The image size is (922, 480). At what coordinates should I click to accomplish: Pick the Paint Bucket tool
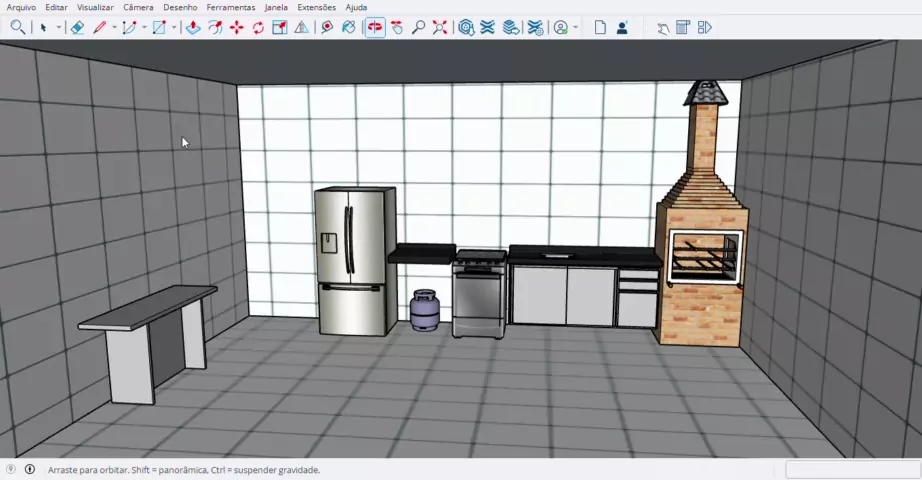tap(348, 28)
